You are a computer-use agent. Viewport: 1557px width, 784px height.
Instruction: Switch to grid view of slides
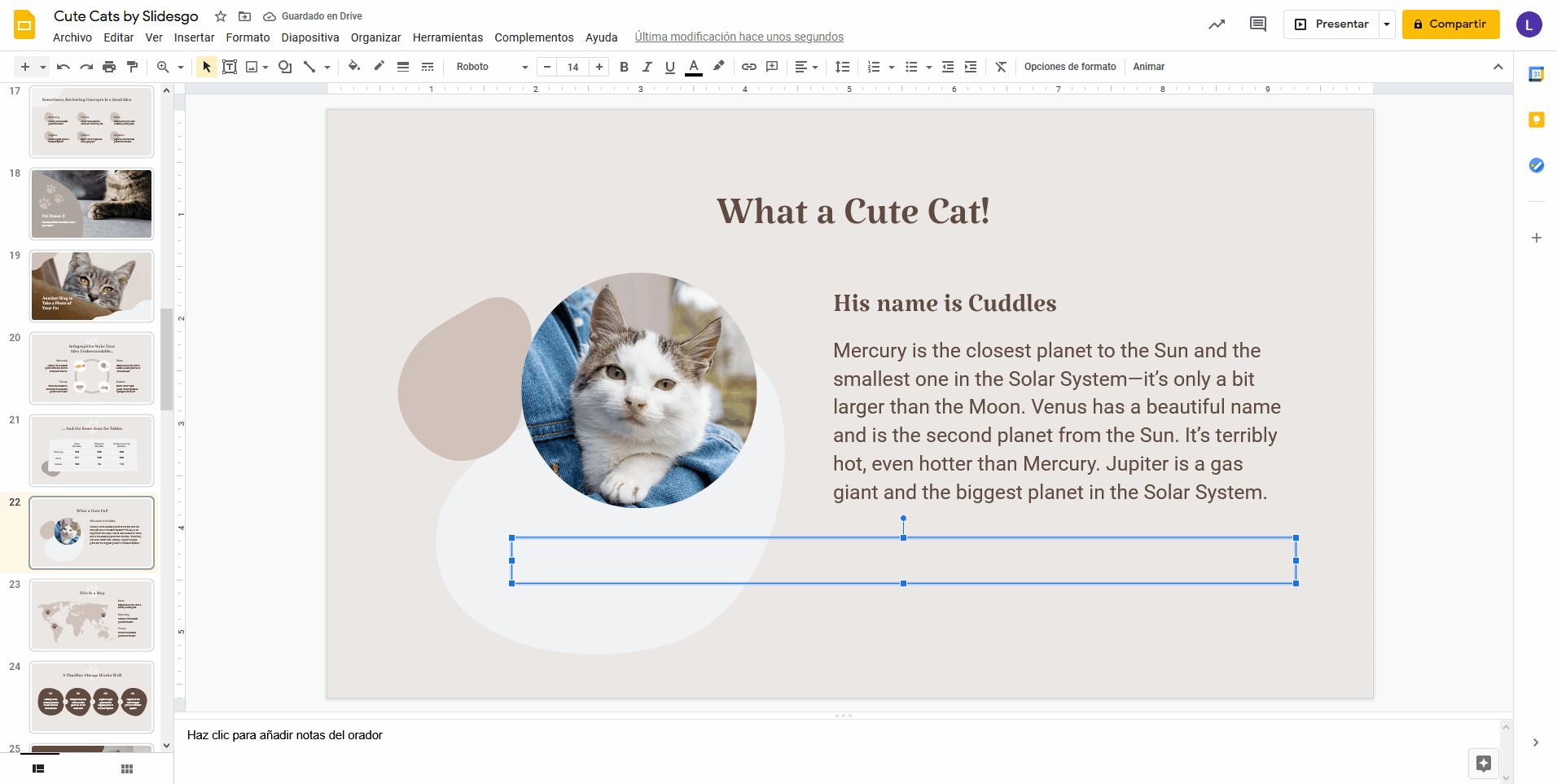coord(127,769)
